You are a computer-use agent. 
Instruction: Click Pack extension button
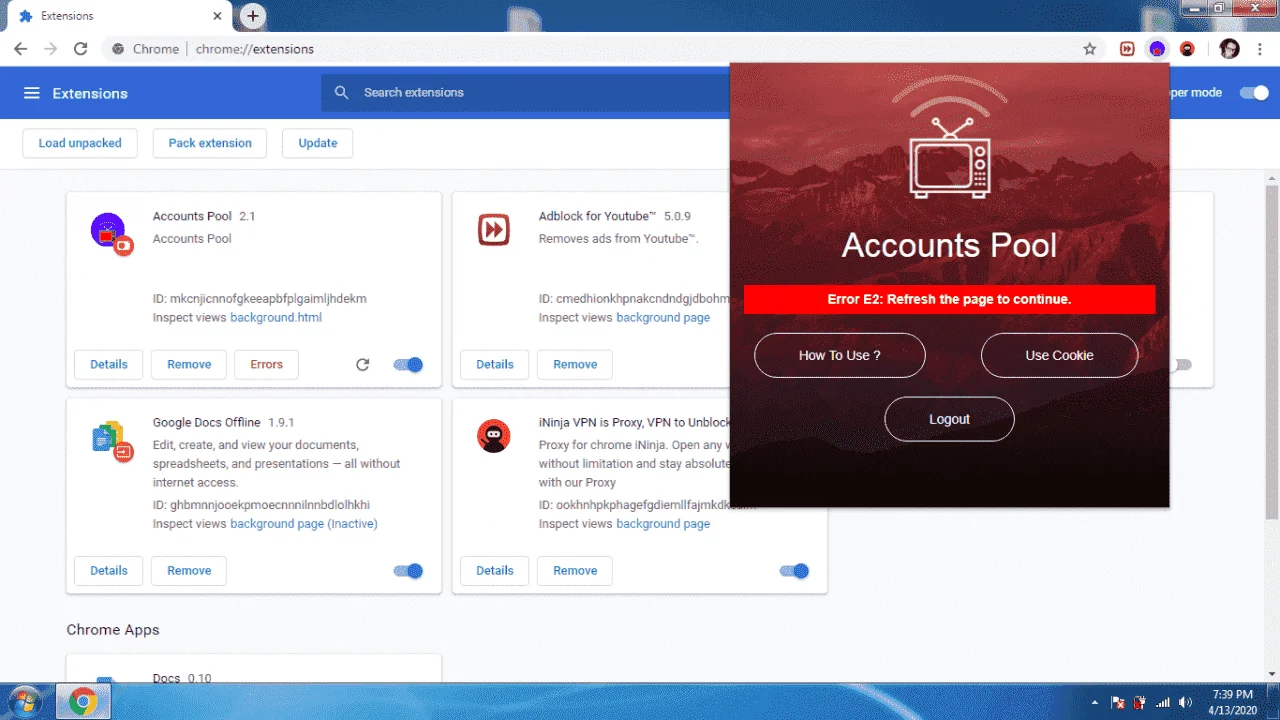point(210,143)
